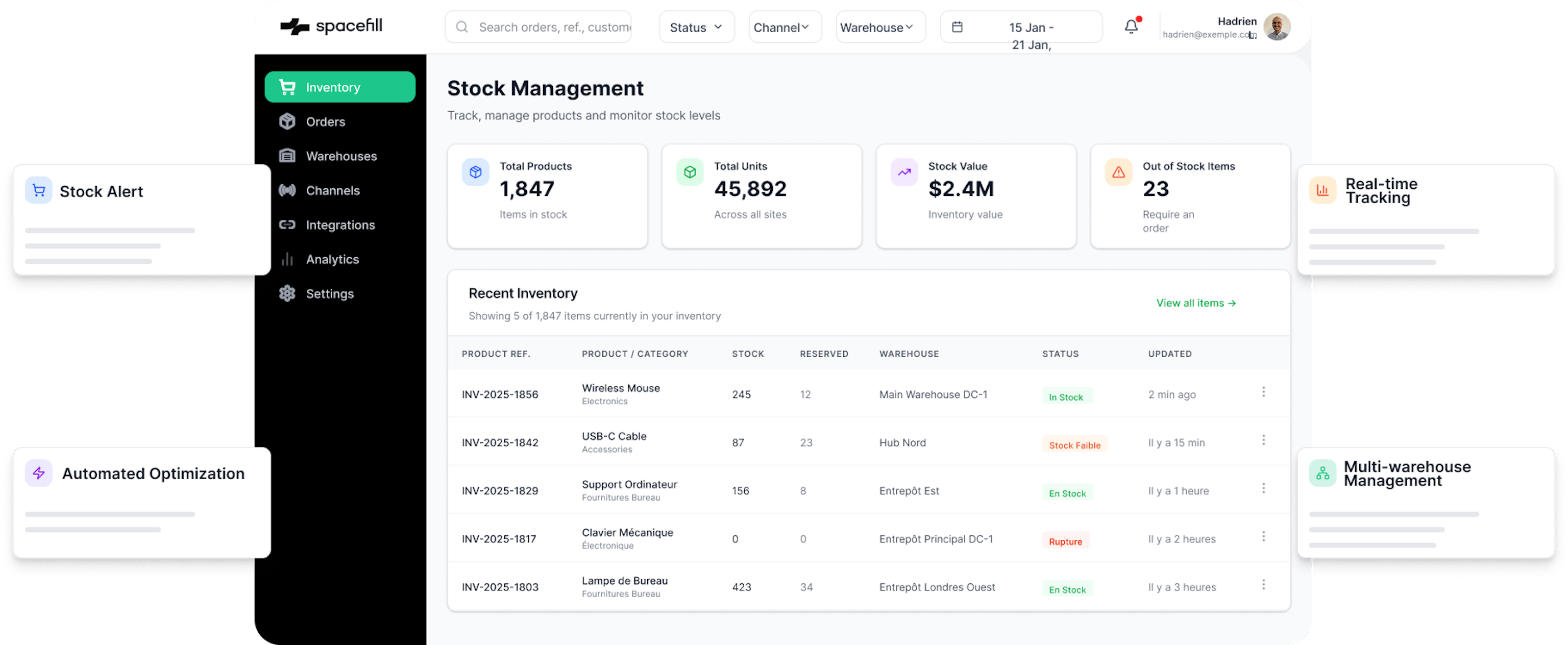Open Analytics from the sidebar
Image resolution: width=1568 pixels, height=645 pixels.
tap(332, 259)
